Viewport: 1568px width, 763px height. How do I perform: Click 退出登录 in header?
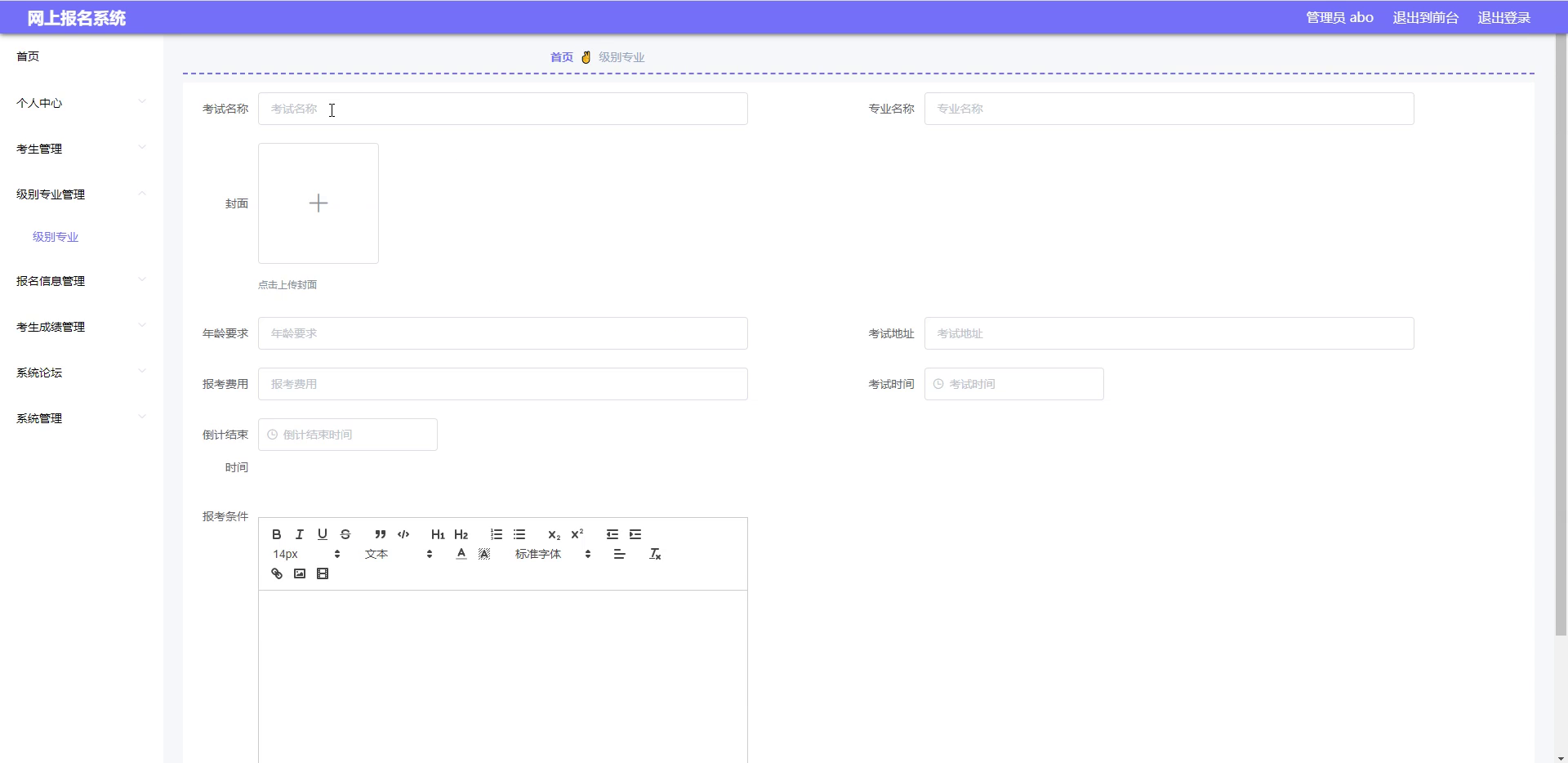click(1503, 18)
